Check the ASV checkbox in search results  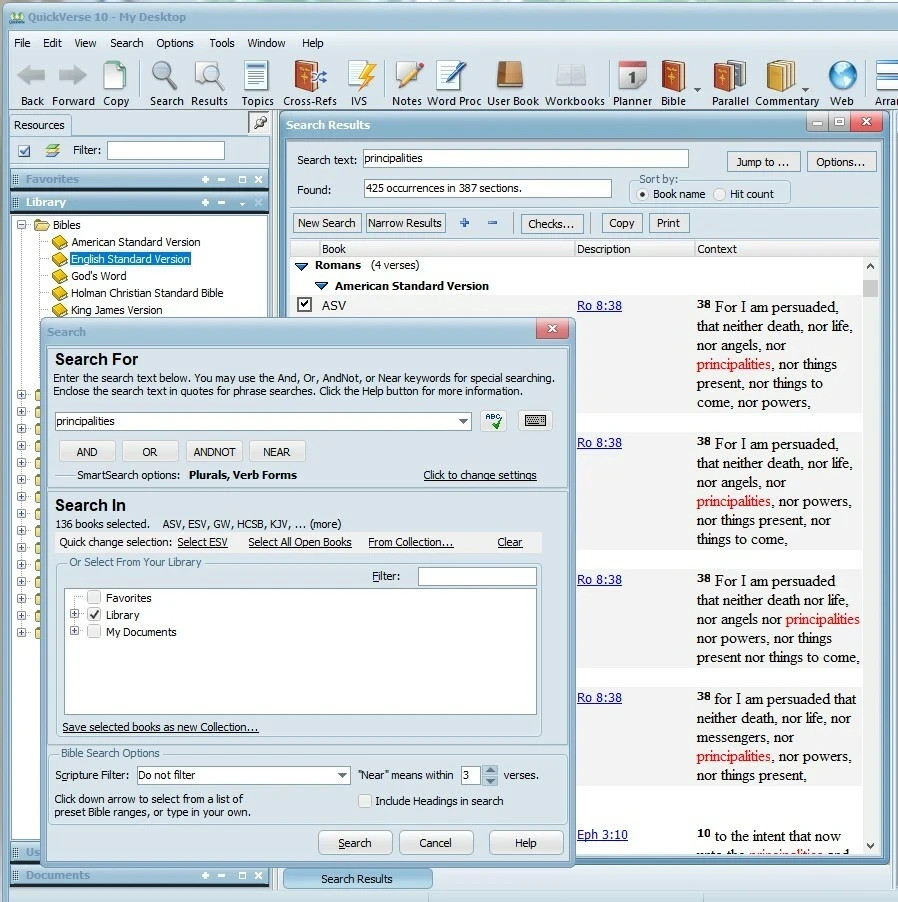pos(305,306)
